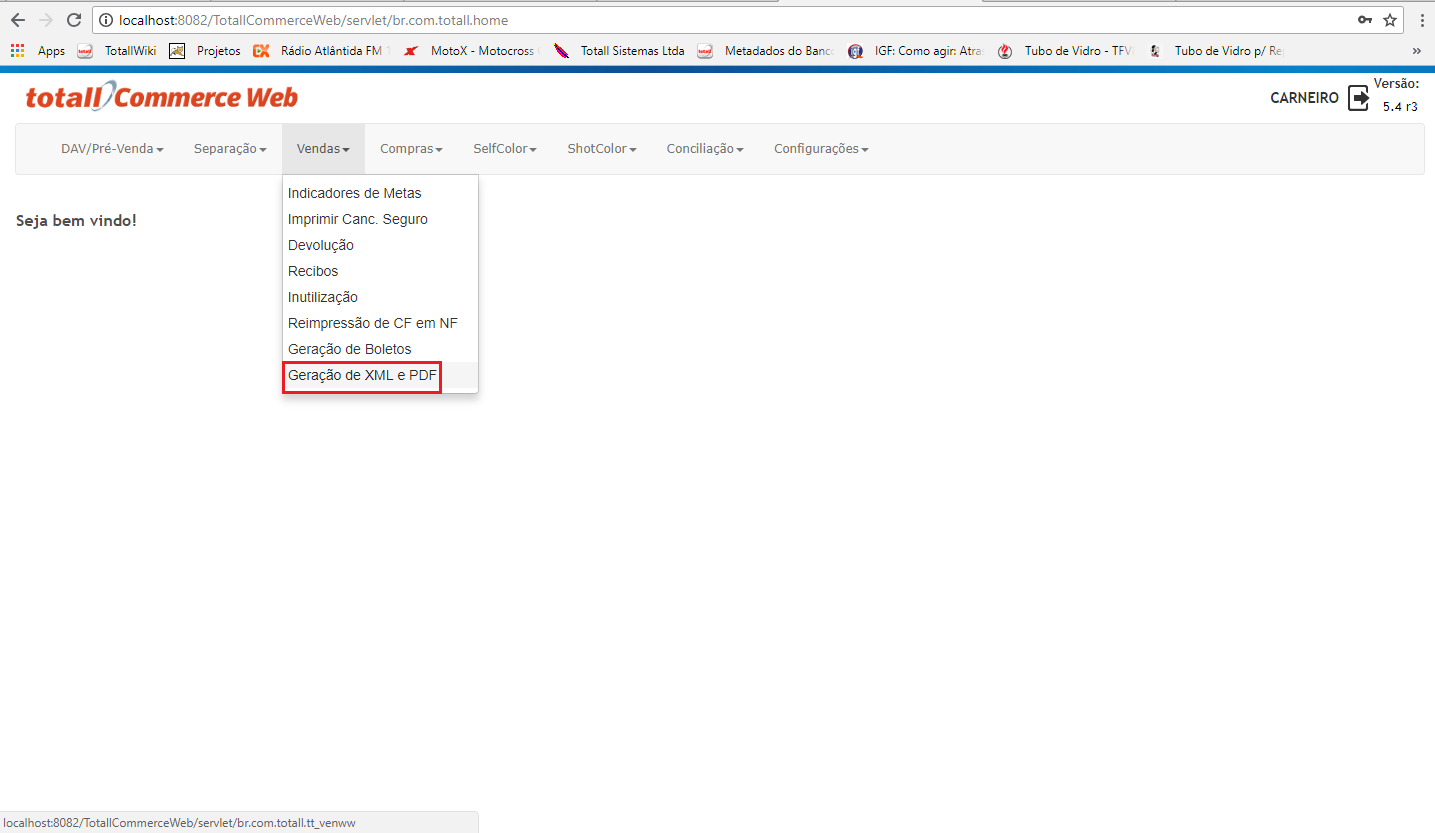
Task: Expand the DAV/Pré-Venda dropdown menu
Action: click(x=112, y=149)
